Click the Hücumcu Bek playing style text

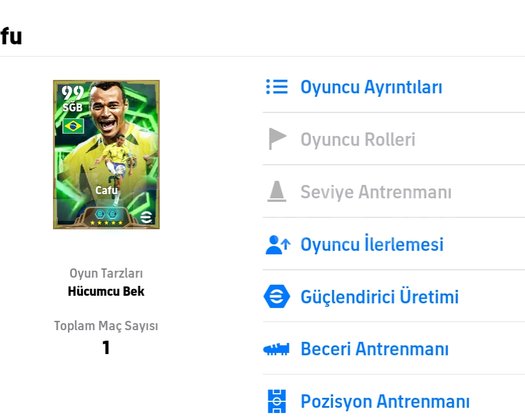pyautogui.click(x=106, y=291)
